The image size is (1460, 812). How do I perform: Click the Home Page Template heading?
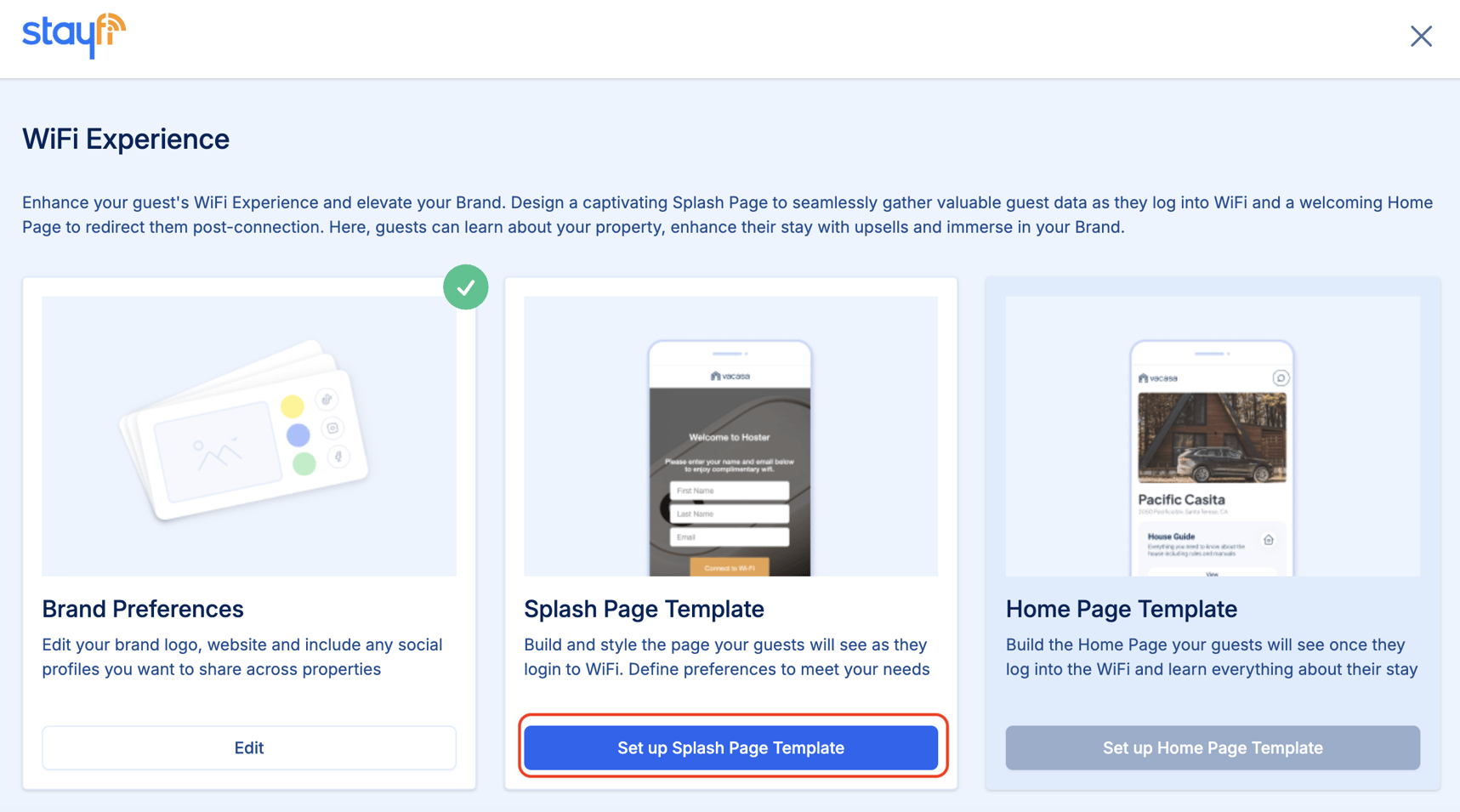[x=1121, y=609]
